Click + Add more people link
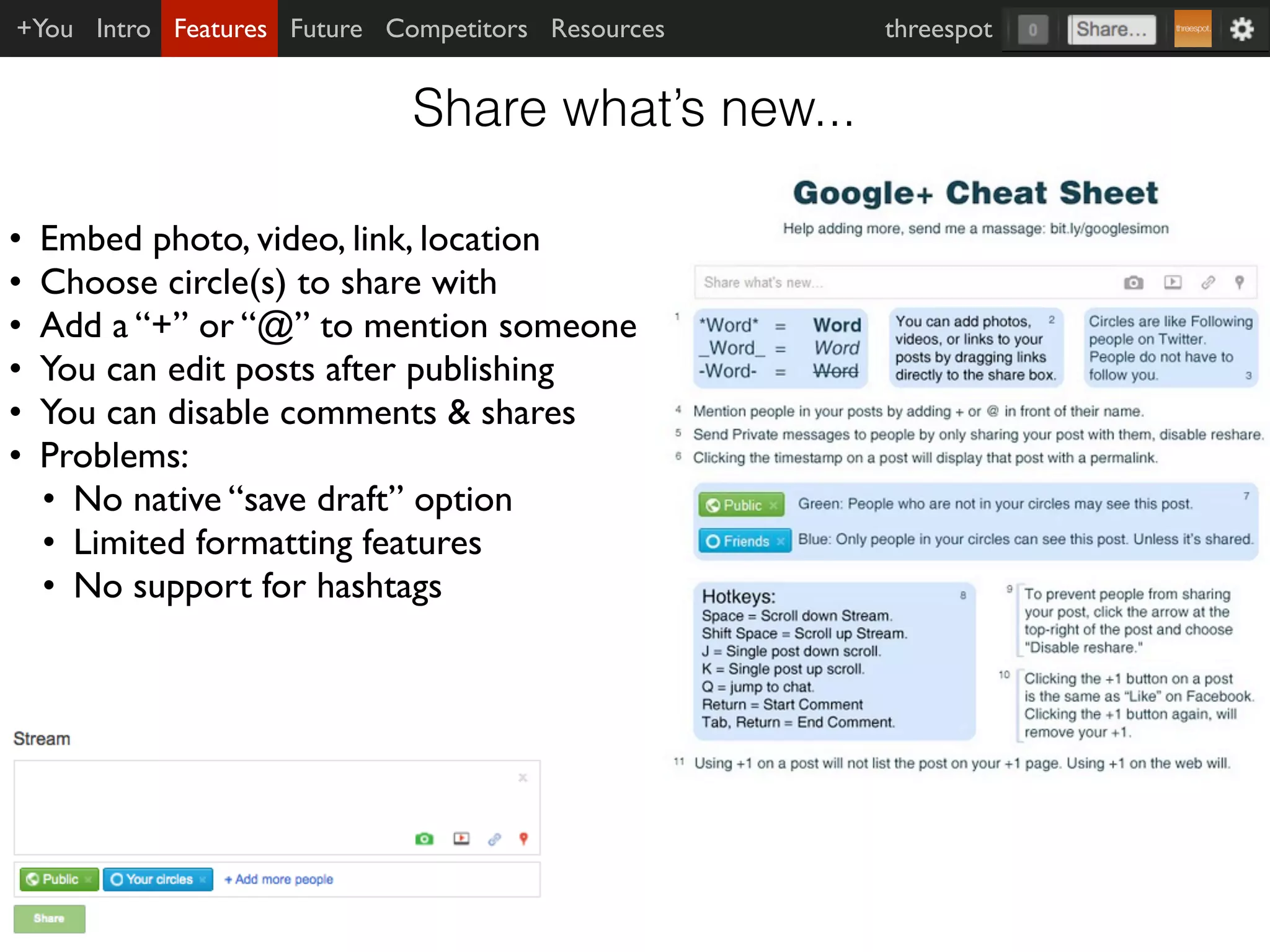The width and height of the screenshot is (1270, 952). (x=278, y=879)
